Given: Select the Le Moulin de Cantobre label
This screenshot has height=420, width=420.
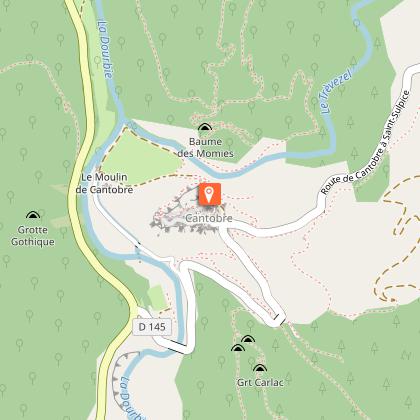Looking at the screenshot, I should coord(104,183).
